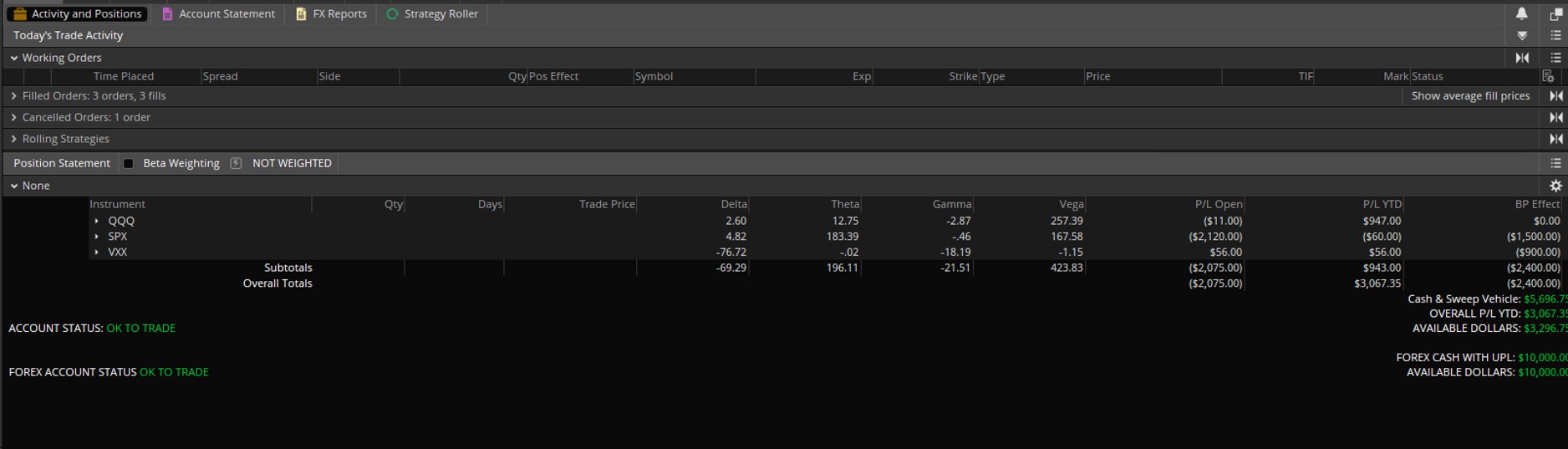Image resolution: width=1568 pixels, height=449 pixels.
Task: Click the beta weighting symbol lightning icon
Action: (236, 163)
